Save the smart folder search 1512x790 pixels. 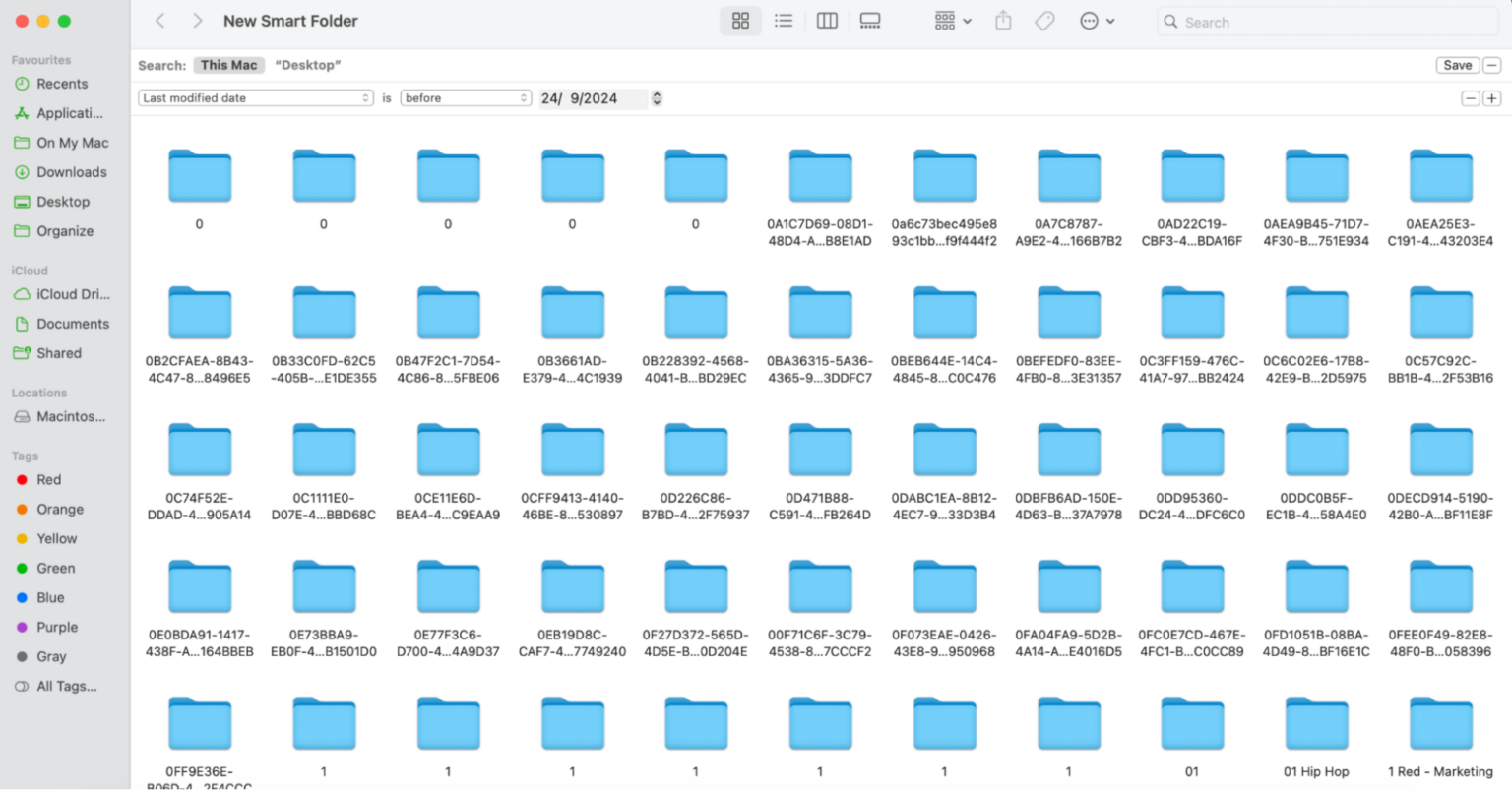pyautogui.click(x=1457, y=64)
